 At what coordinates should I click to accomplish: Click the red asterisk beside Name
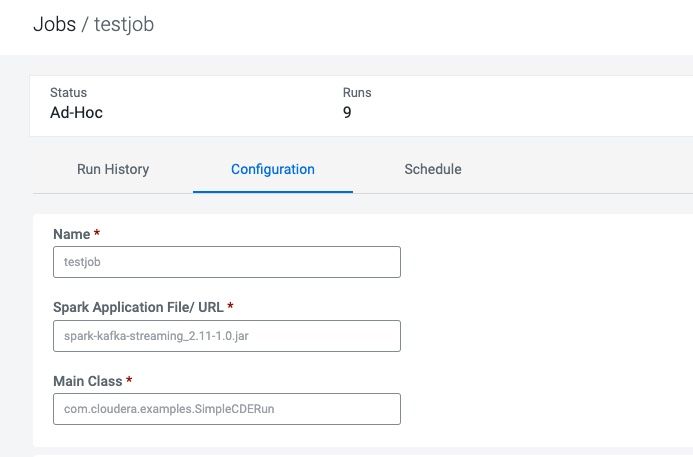tap(97, 233)
